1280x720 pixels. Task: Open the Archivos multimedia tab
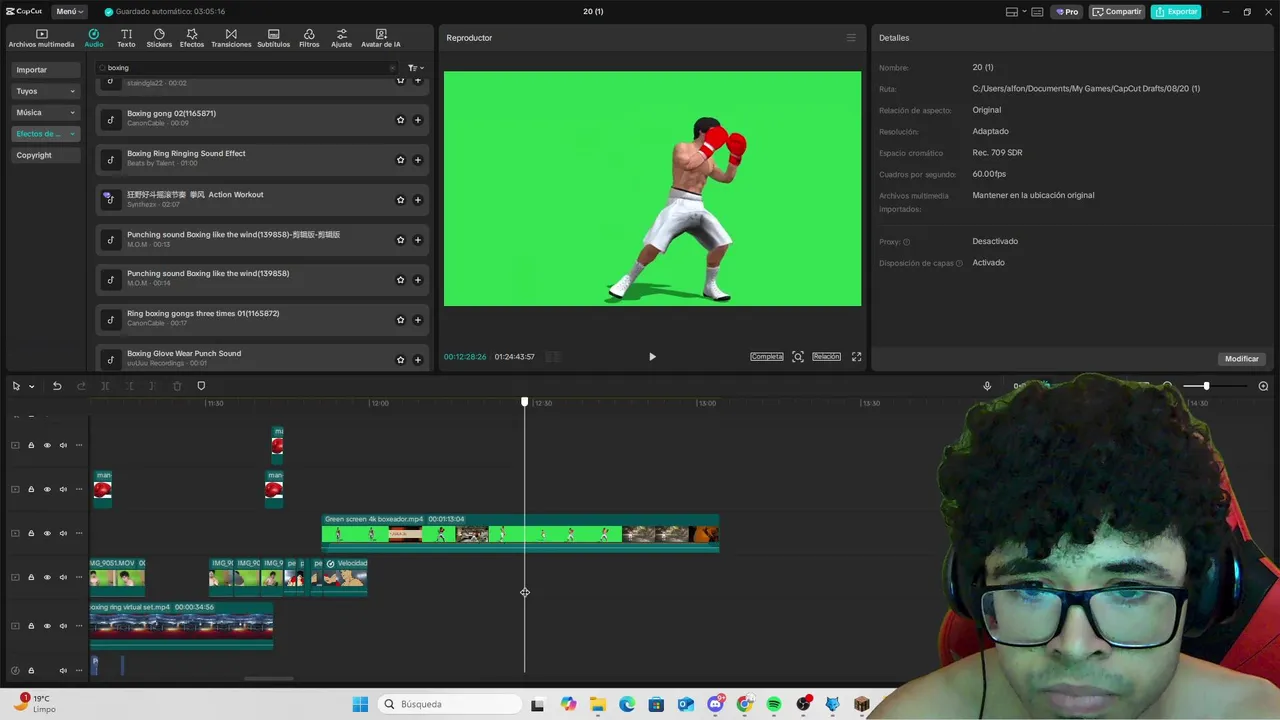pos(41,38)
